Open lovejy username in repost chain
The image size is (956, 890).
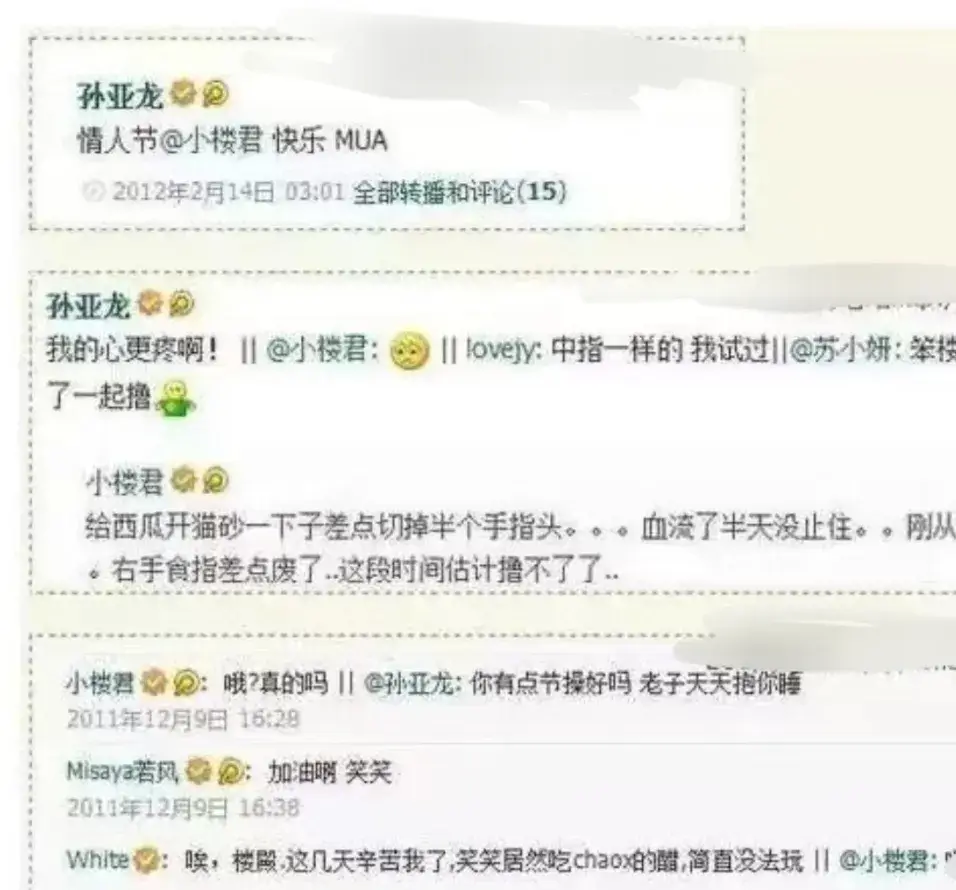[502, 352]
